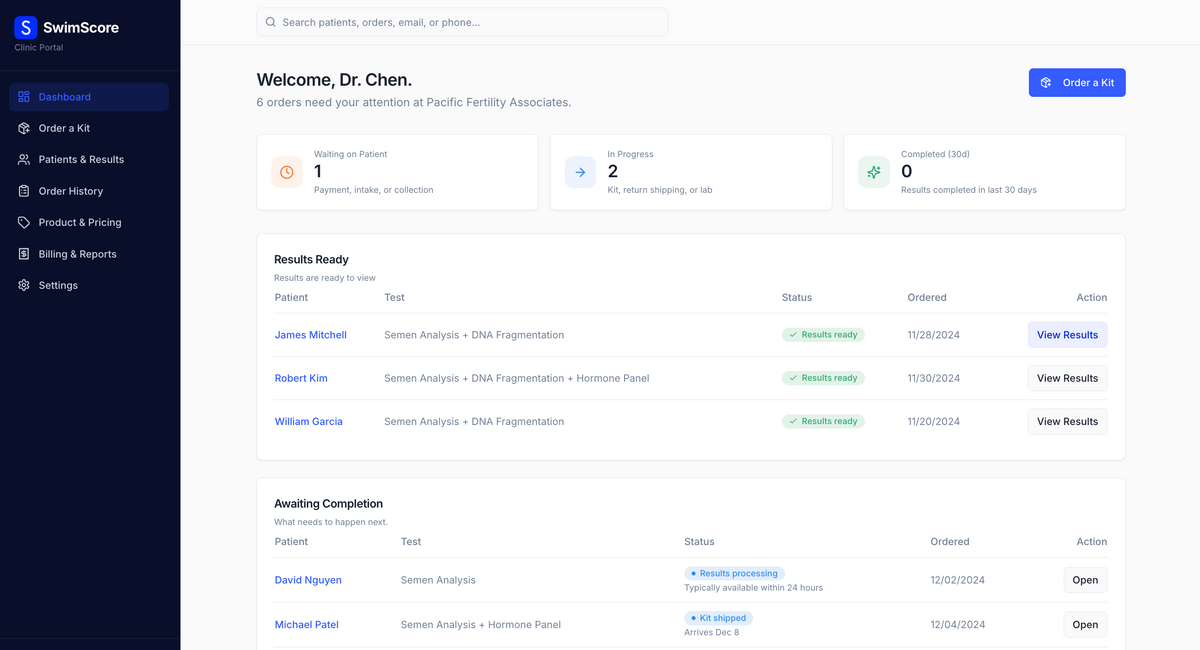
Task: Click Results ready badge for William Garcia
Action: pos(823,421)
